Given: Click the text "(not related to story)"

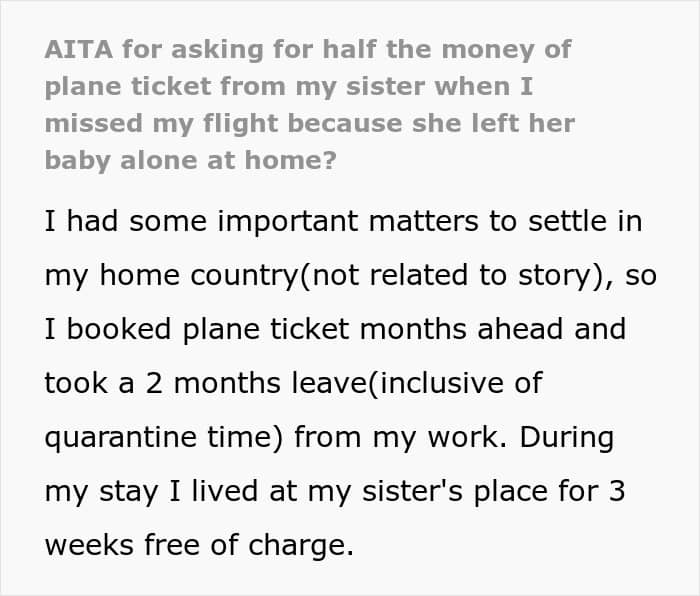Looking at the screenshot, I should pos(450,275).
